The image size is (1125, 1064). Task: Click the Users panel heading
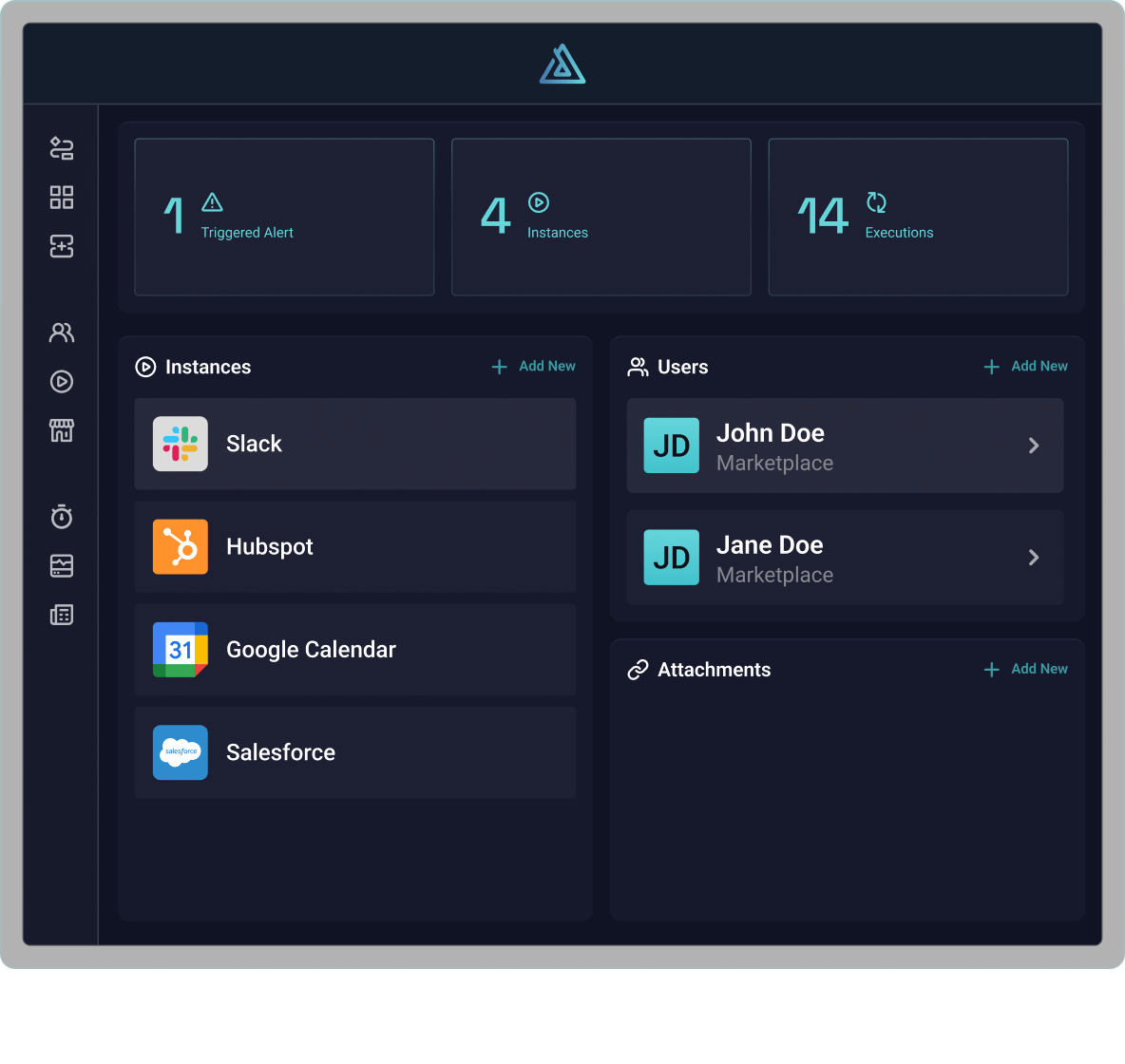click(x=683, y=368)
